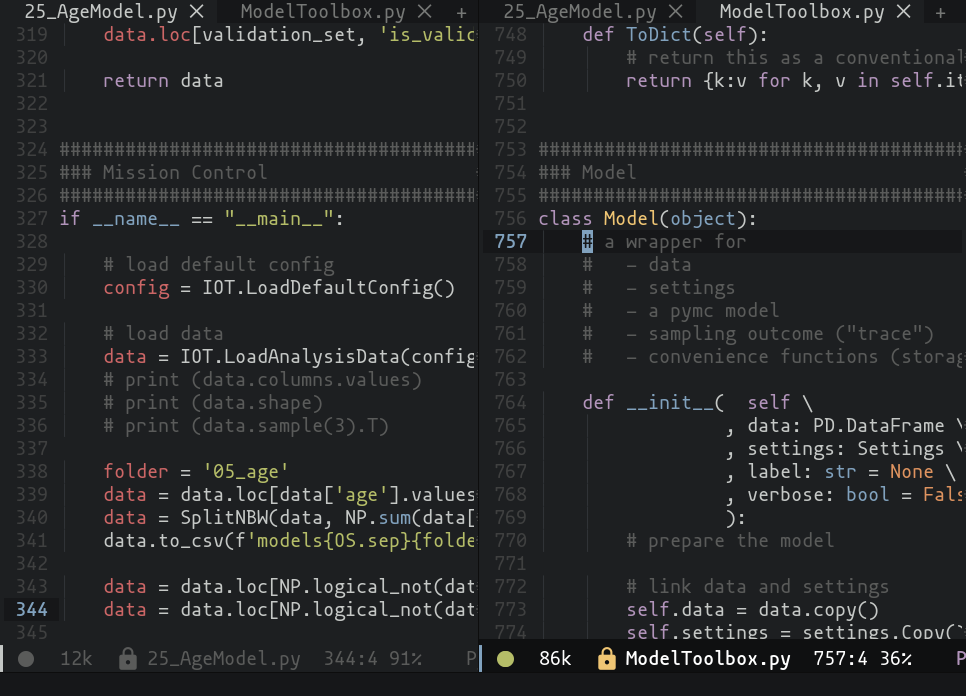Click the lock icon beside 25_AgeModel.py in modeline
966x696 pixels.
point(127,659)
